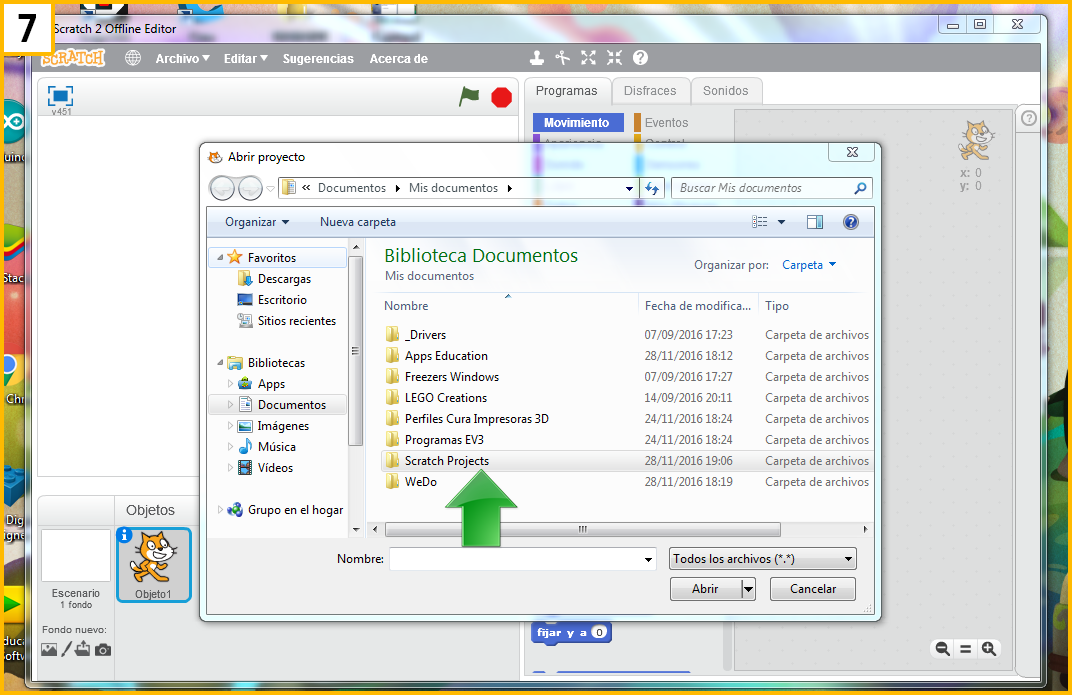This screenshot has width=1072, height=695.
Task: Choose backdrop from library icon
Action: coord(49,649)
